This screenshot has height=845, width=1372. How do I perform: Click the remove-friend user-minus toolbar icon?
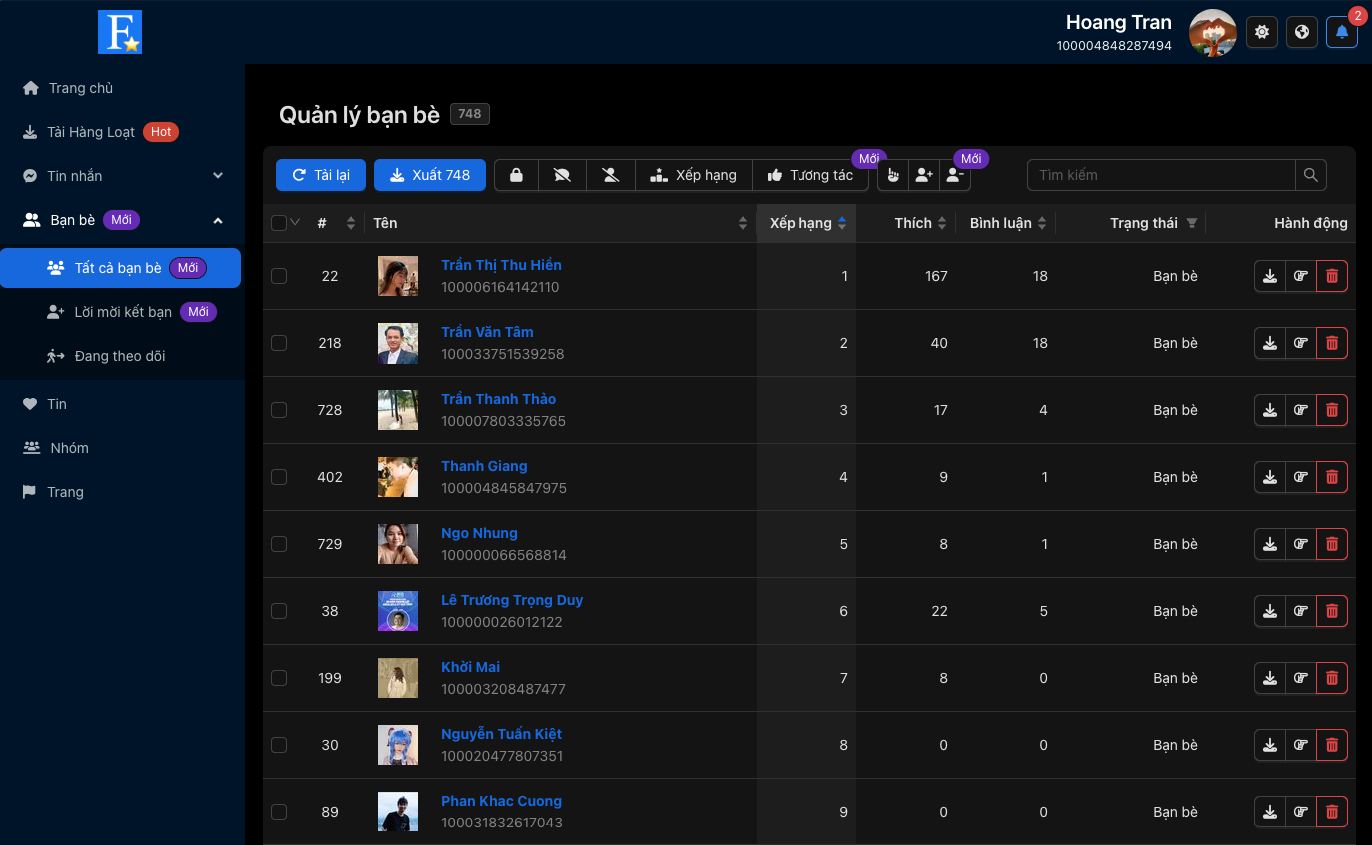955,175
